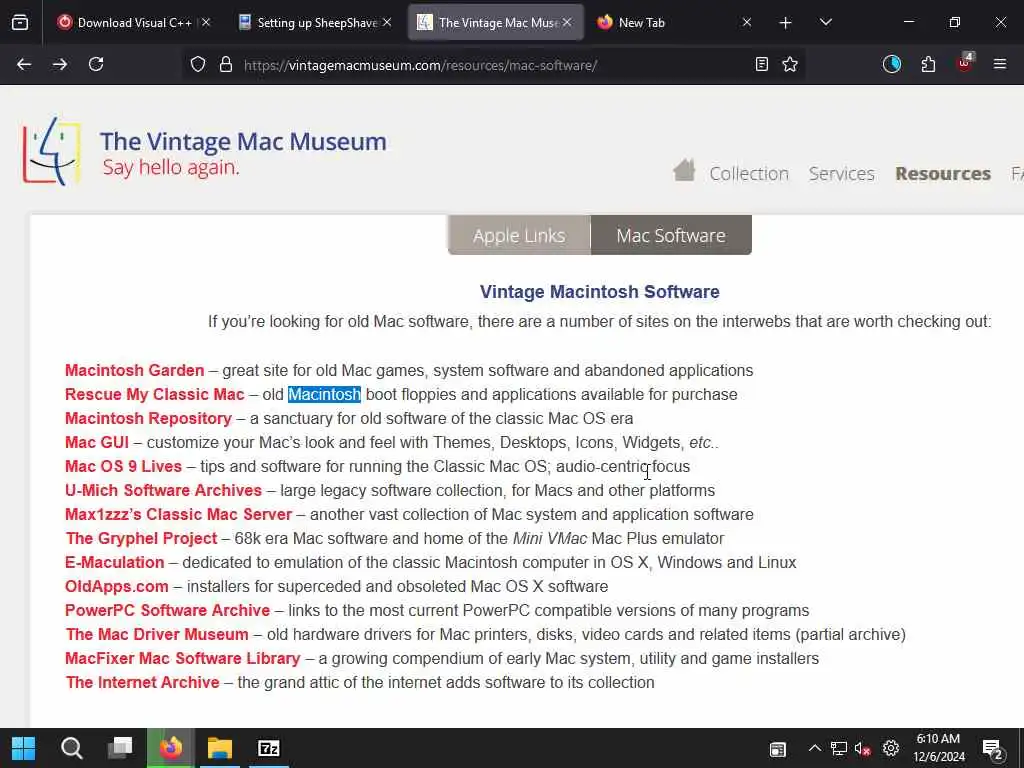Click the muted volume tray icon
This screenshot has height=768, width=1024.
pyautogui.click(x=863, y=748)
